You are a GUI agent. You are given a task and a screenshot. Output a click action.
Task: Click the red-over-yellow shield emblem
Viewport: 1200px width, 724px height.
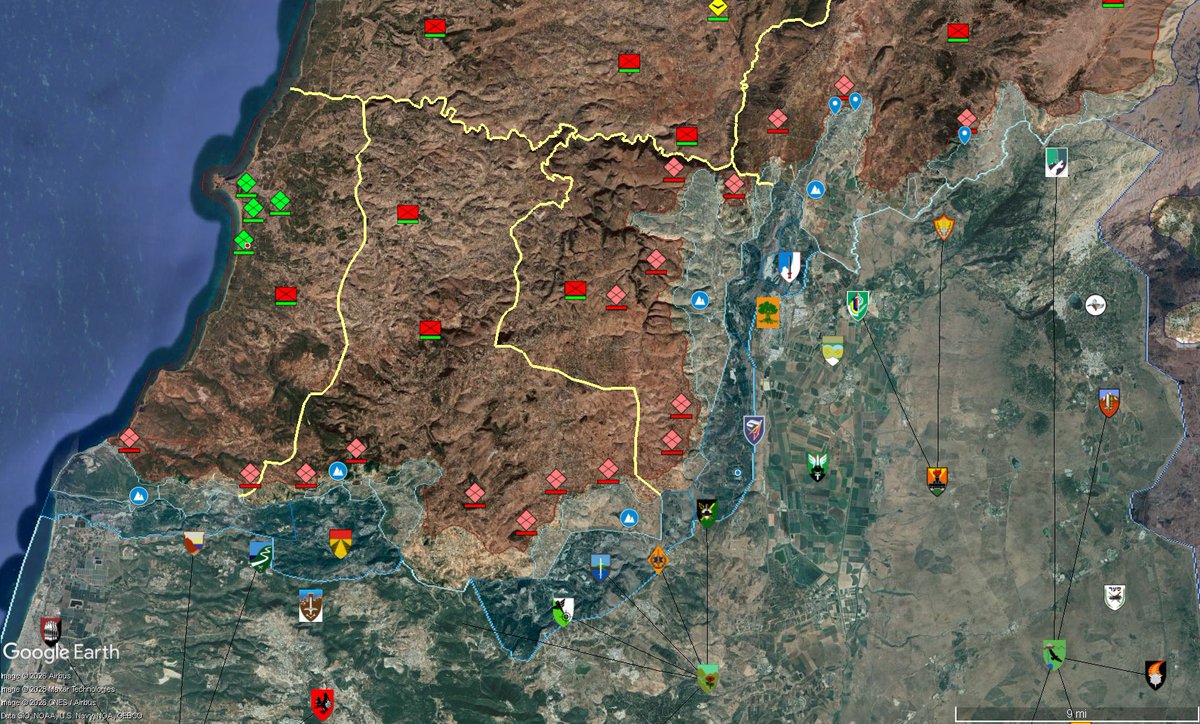click(x=340, y=543)
